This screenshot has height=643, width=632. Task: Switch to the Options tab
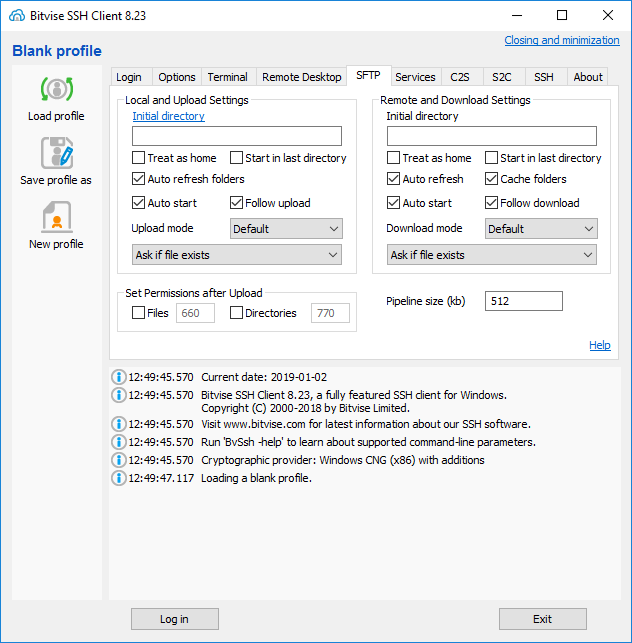(177, 77)
